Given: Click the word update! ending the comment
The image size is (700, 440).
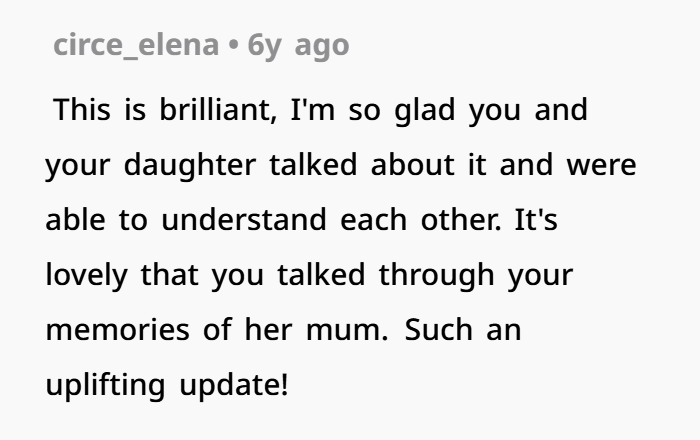Looking at the screenshot, I should (x=234, y=385).
